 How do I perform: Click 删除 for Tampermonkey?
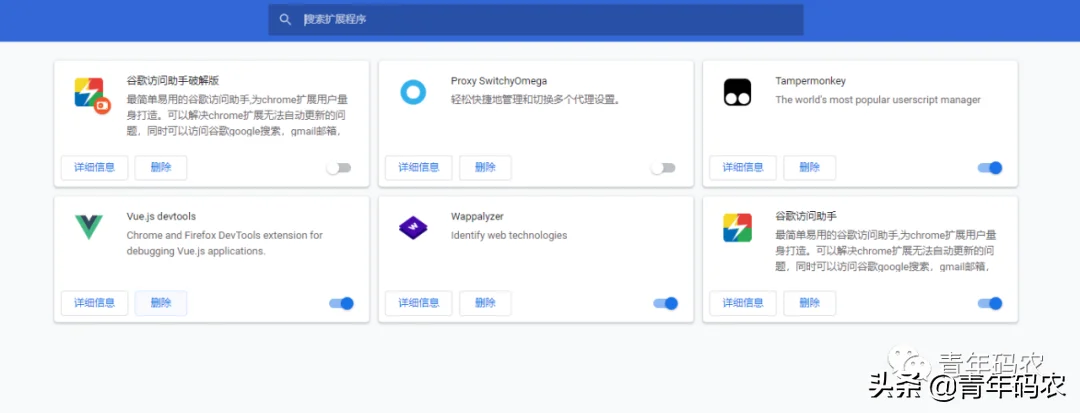coord(810,168)
